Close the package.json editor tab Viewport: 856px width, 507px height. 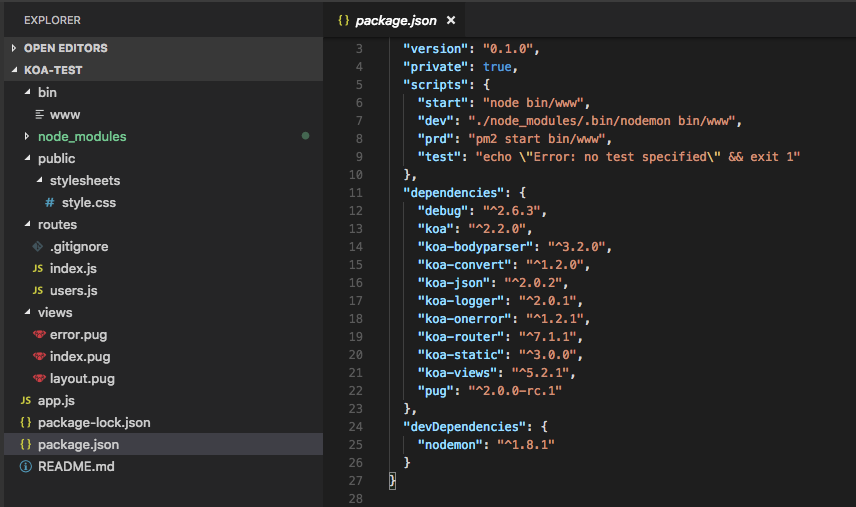pos(451,20)
